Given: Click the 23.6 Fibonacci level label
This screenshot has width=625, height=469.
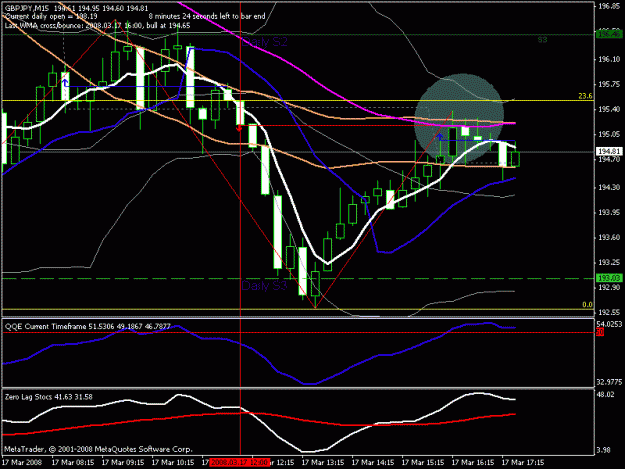Looking at the screenshot, I should 585,96.
